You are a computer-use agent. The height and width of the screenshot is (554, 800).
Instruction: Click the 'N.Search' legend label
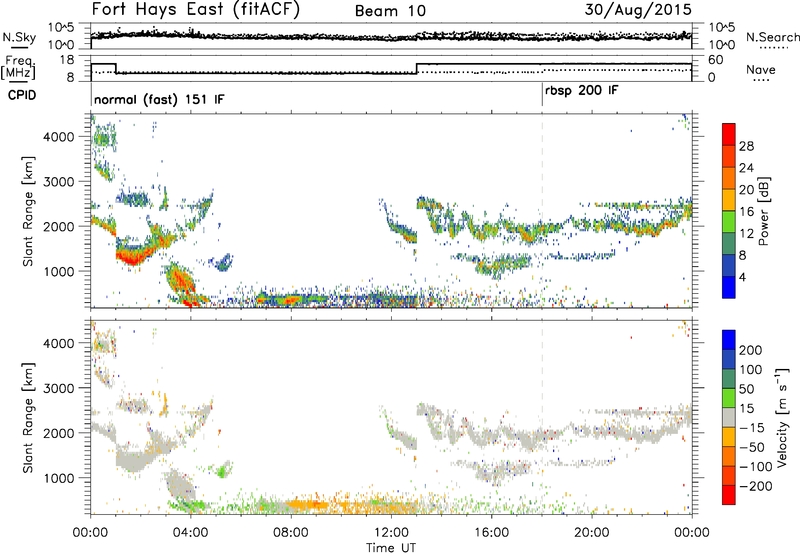[772, 37]
